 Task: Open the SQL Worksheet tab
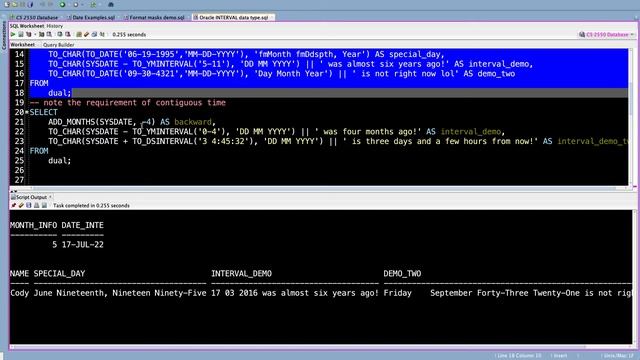(27, 26)
